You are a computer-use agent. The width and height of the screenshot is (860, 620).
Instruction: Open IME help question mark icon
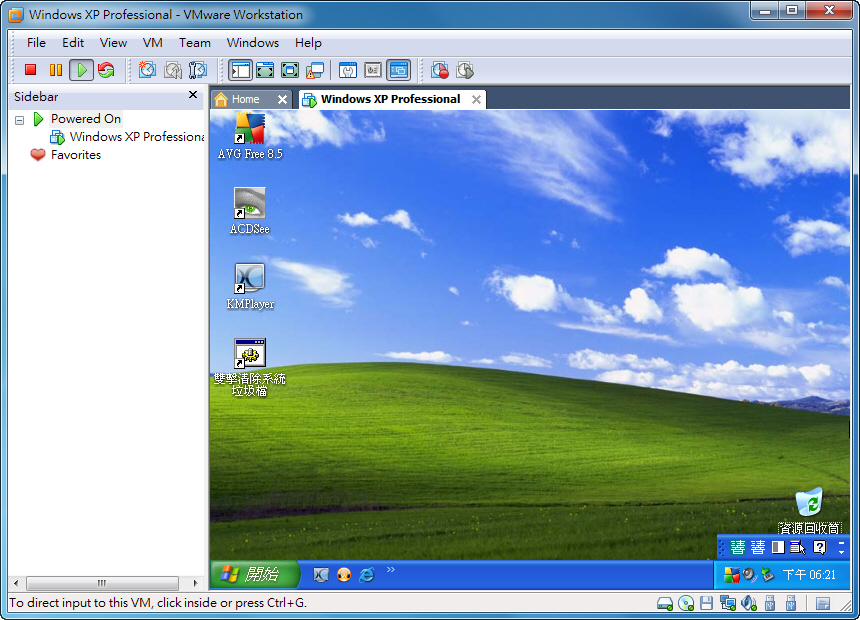[x=819, y=548]
